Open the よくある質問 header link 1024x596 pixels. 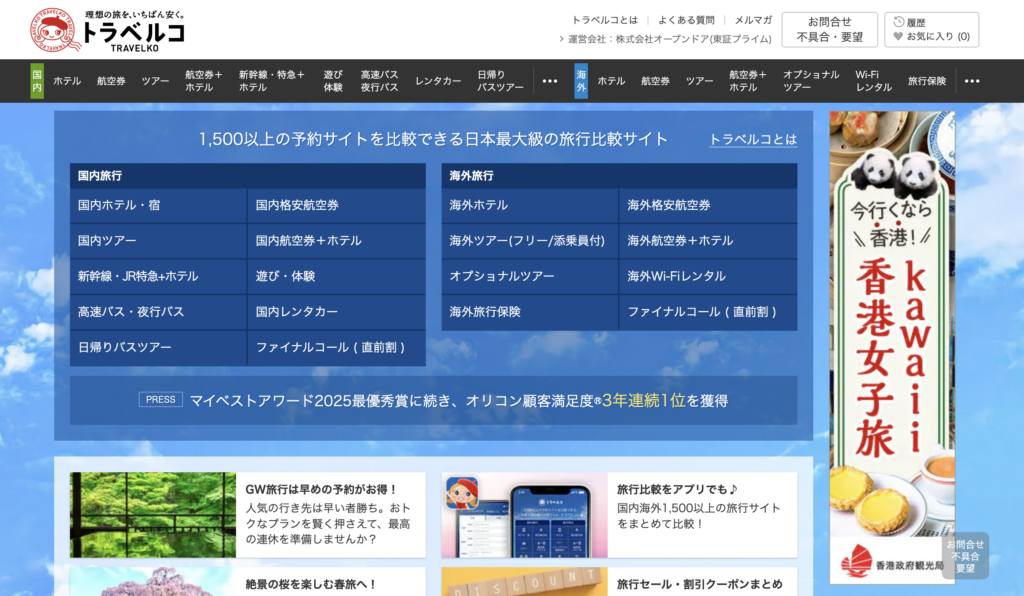(686, 20)
